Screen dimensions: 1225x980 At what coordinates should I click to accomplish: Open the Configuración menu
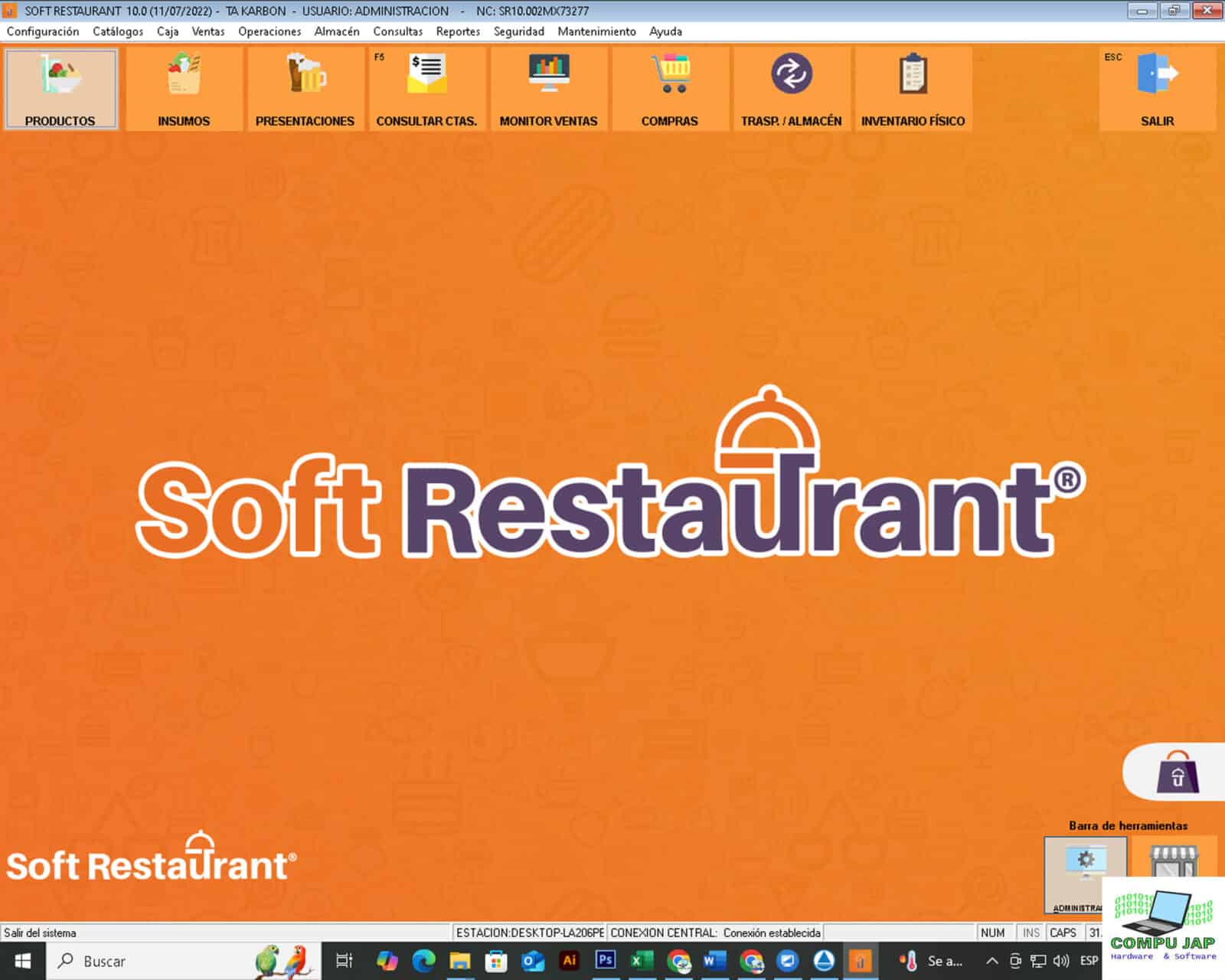(43, 31)
